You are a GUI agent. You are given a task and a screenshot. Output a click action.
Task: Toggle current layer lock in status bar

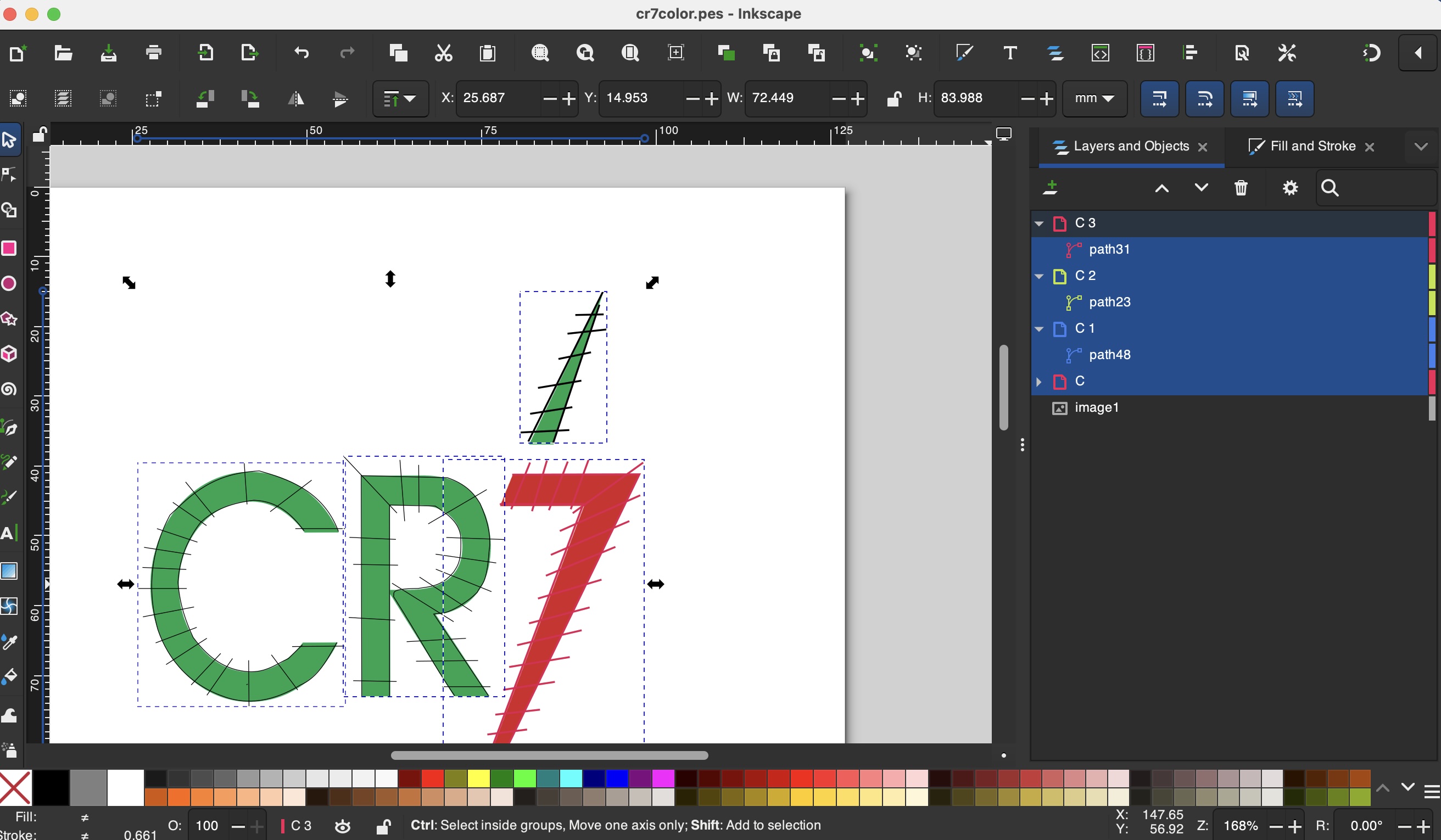[384, 826]
